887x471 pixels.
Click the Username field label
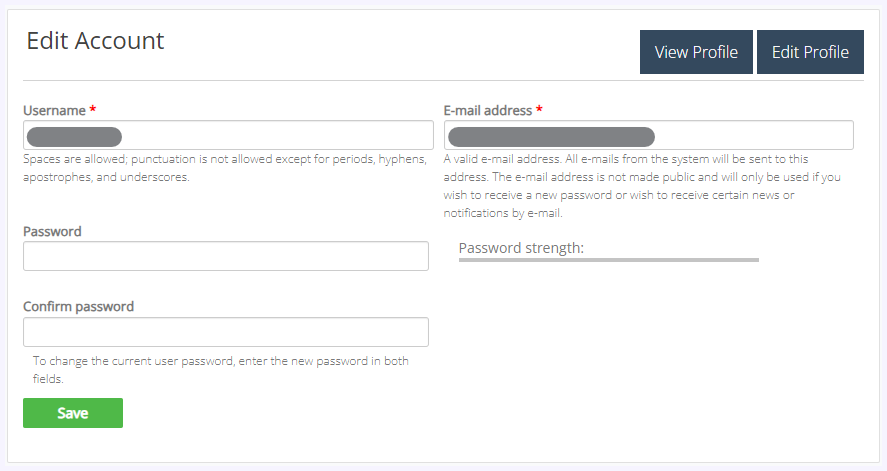tap(54, 110)
